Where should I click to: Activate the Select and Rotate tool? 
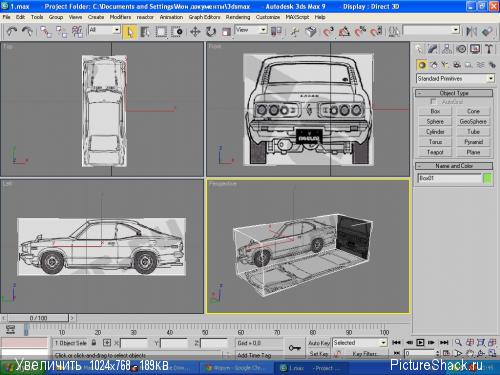click(211, 32)
